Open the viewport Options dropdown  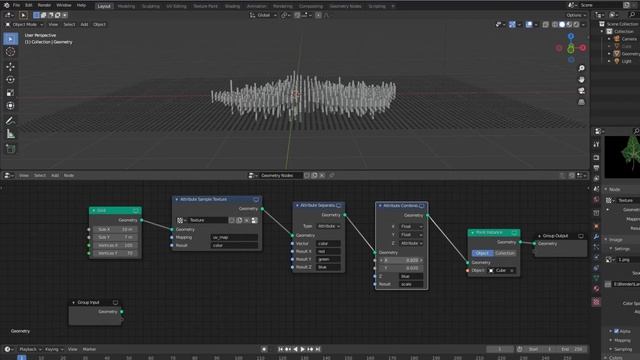click(576, 15)
